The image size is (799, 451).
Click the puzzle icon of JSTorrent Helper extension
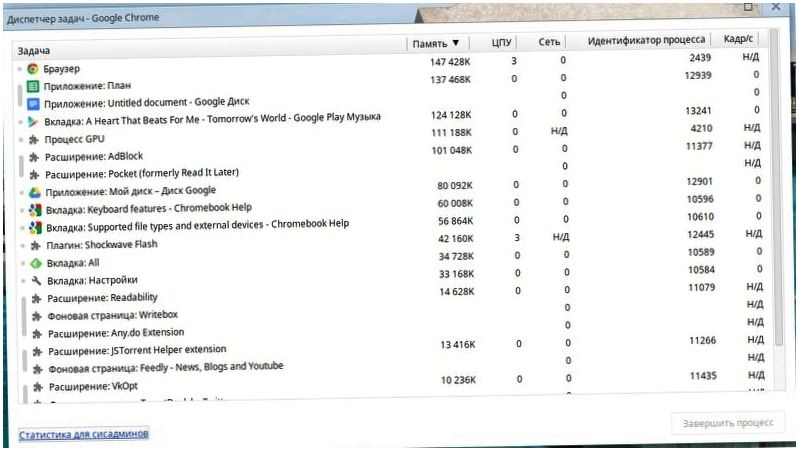pyautogui.click(x=37, y=352)
